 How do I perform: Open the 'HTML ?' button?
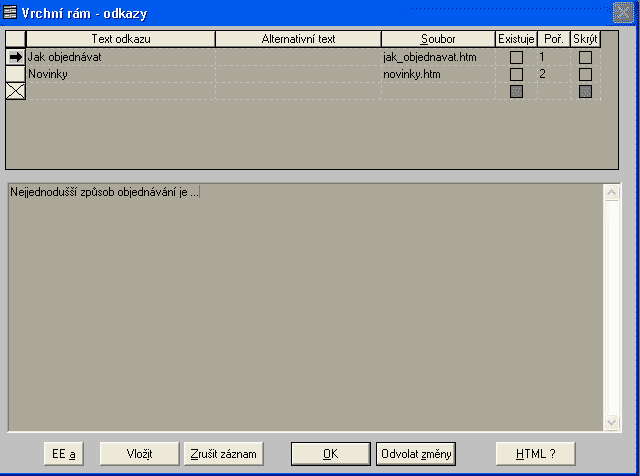point(536,454)
